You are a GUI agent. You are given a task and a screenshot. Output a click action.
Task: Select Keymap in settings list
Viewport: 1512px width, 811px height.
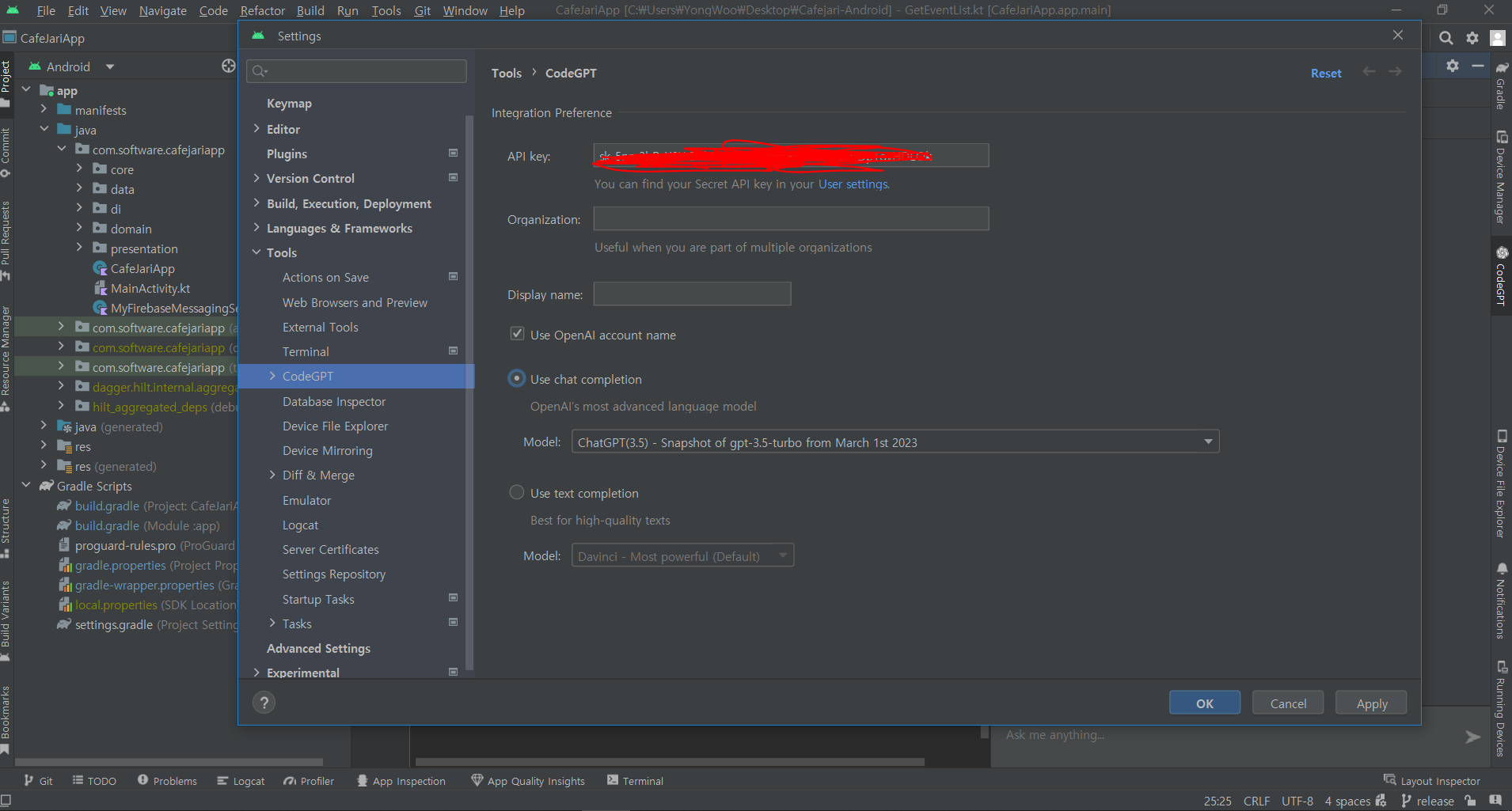(x=289, y=103)
